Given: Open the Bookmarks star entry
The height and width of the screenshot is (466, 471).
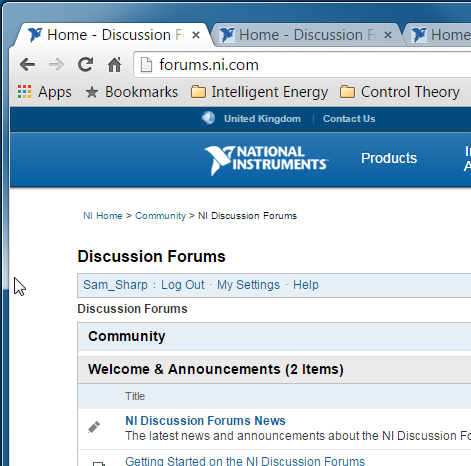Looking at the screenshot, I should click(131, 92).
